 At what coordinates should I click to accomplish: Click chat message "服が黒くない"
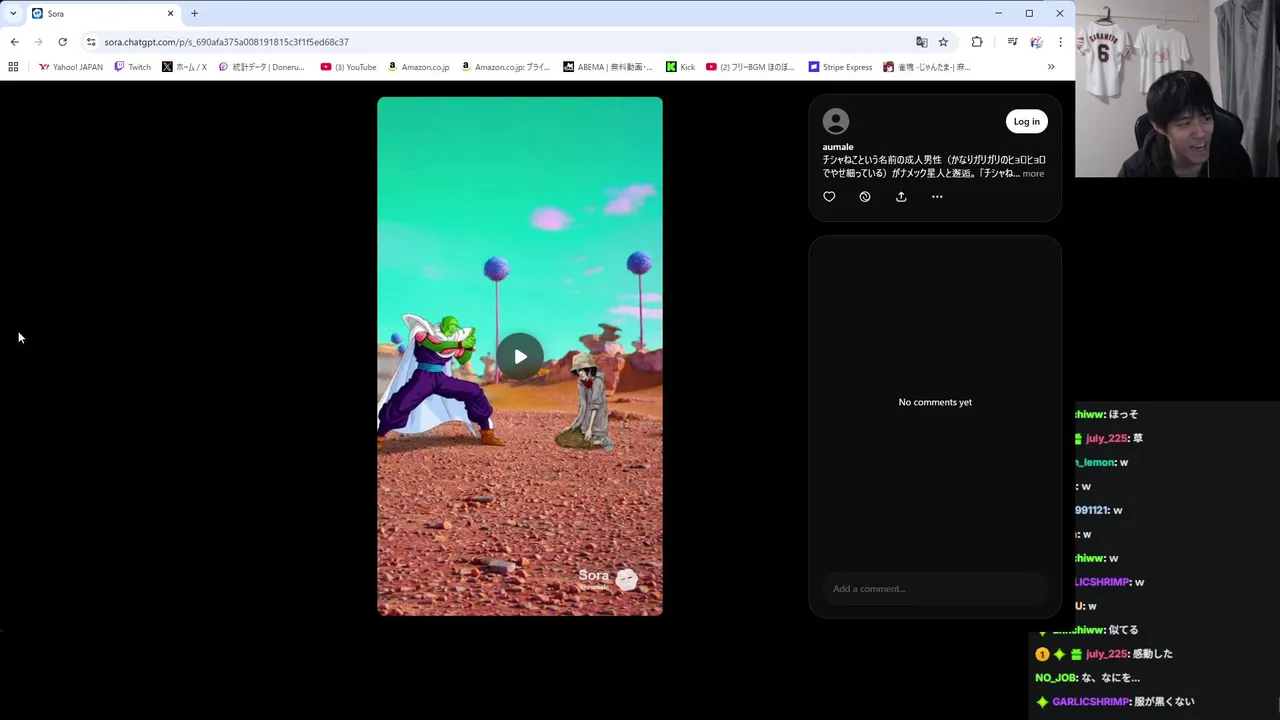(x=1164, y=702)
